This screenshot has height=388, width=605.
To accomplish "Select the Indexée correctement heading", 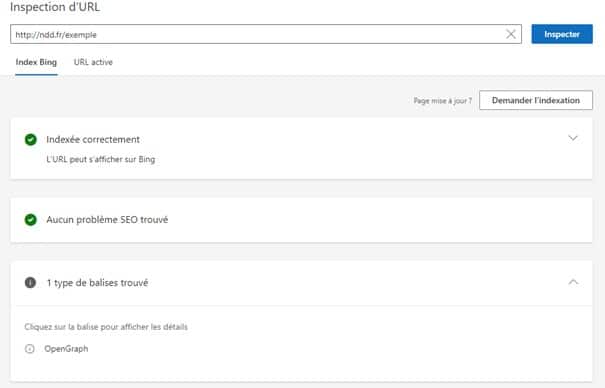I will [x=93, y=139].
